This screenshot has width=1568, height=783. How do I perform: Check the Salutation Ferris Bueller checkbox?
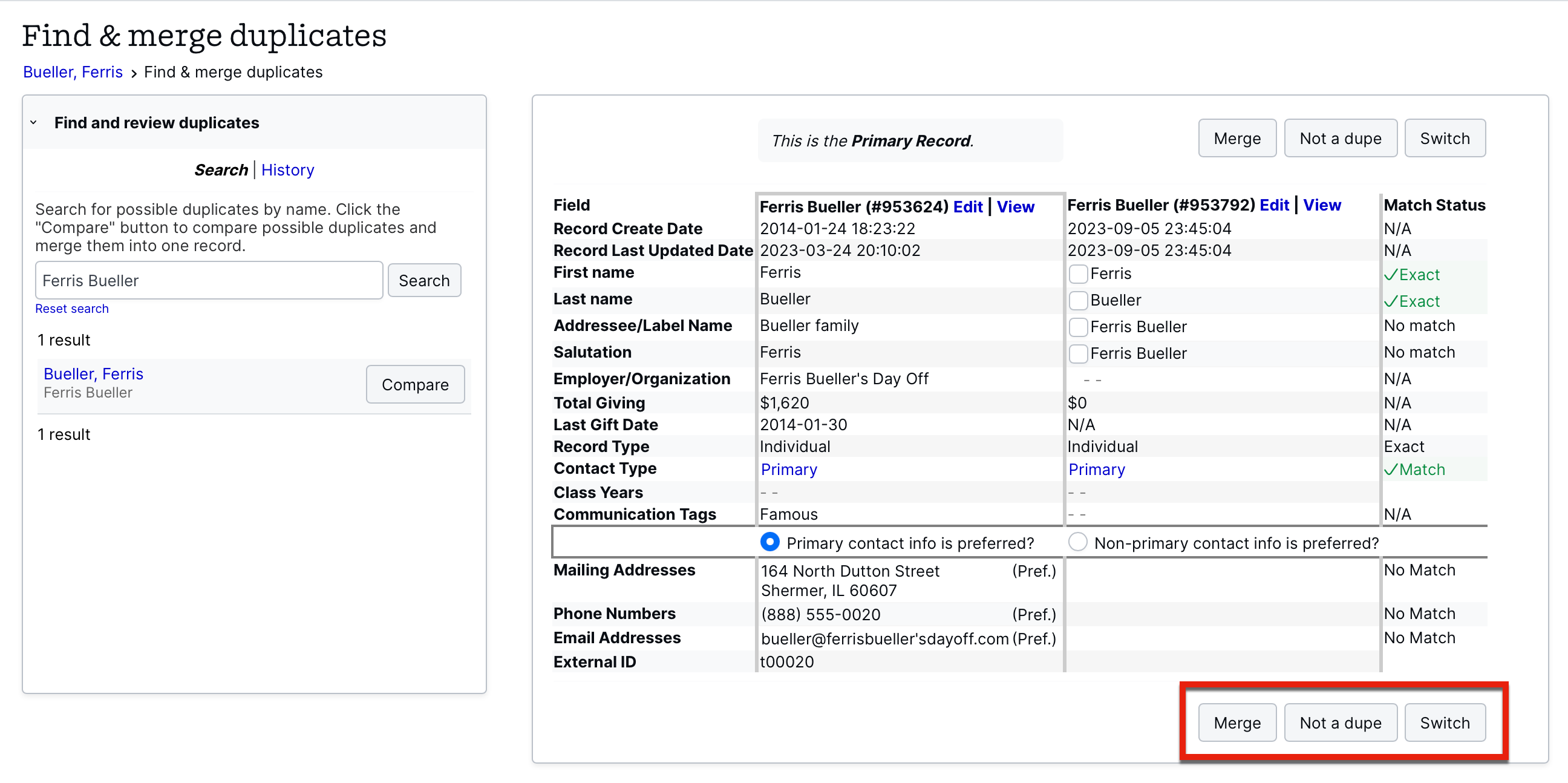point(1077,354)
